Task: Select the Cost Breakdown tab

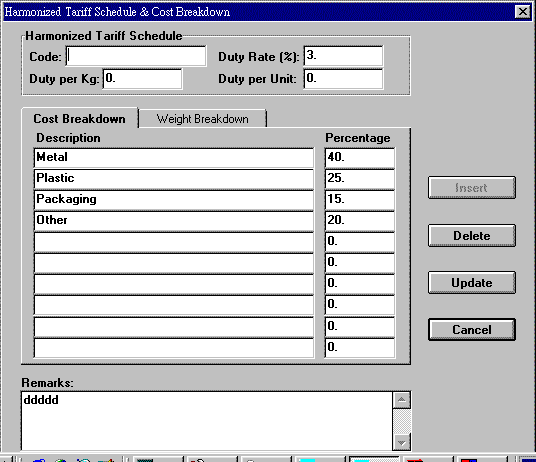Action: click(x=80, y=119)
